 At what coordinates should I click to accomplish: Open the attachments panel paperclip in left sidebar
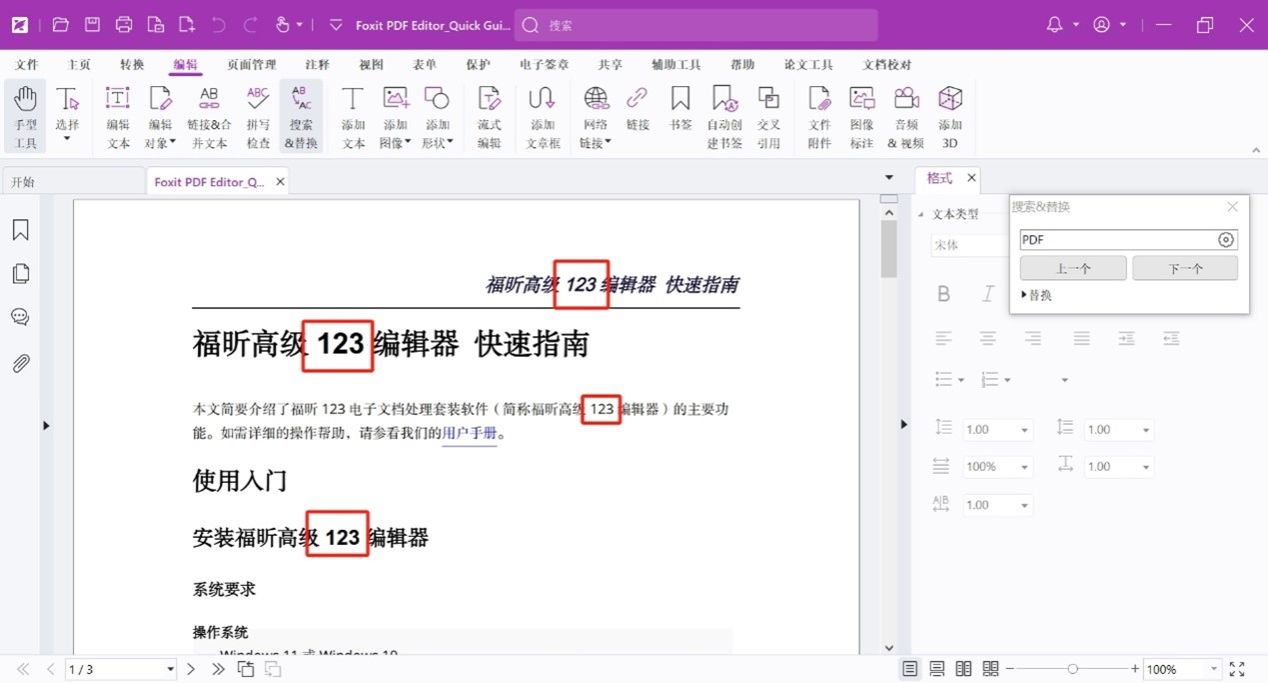(x=20, y=363)
